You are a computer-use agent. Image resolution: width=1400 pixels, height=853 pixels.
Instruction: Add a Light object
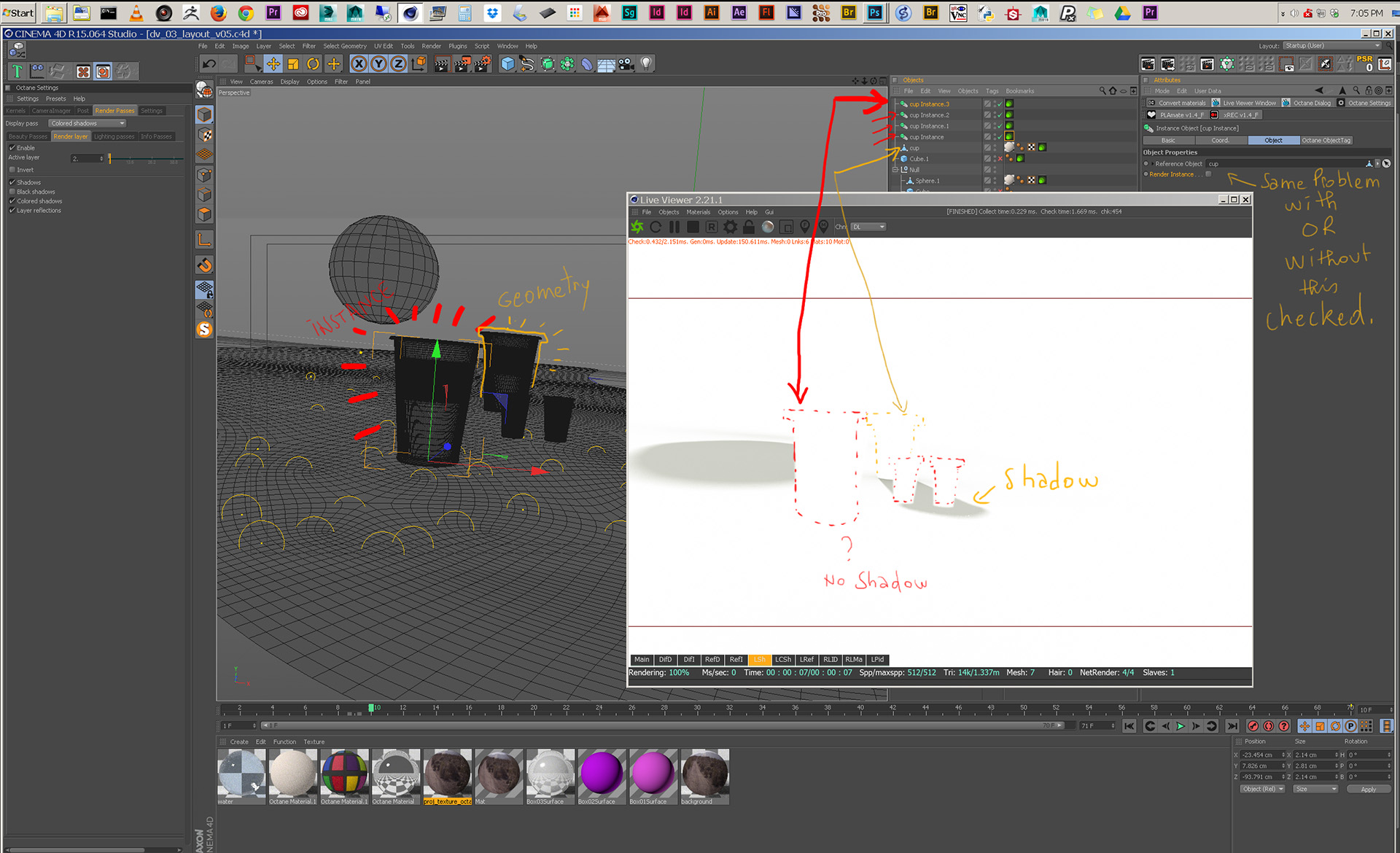(x=646, y=64)
